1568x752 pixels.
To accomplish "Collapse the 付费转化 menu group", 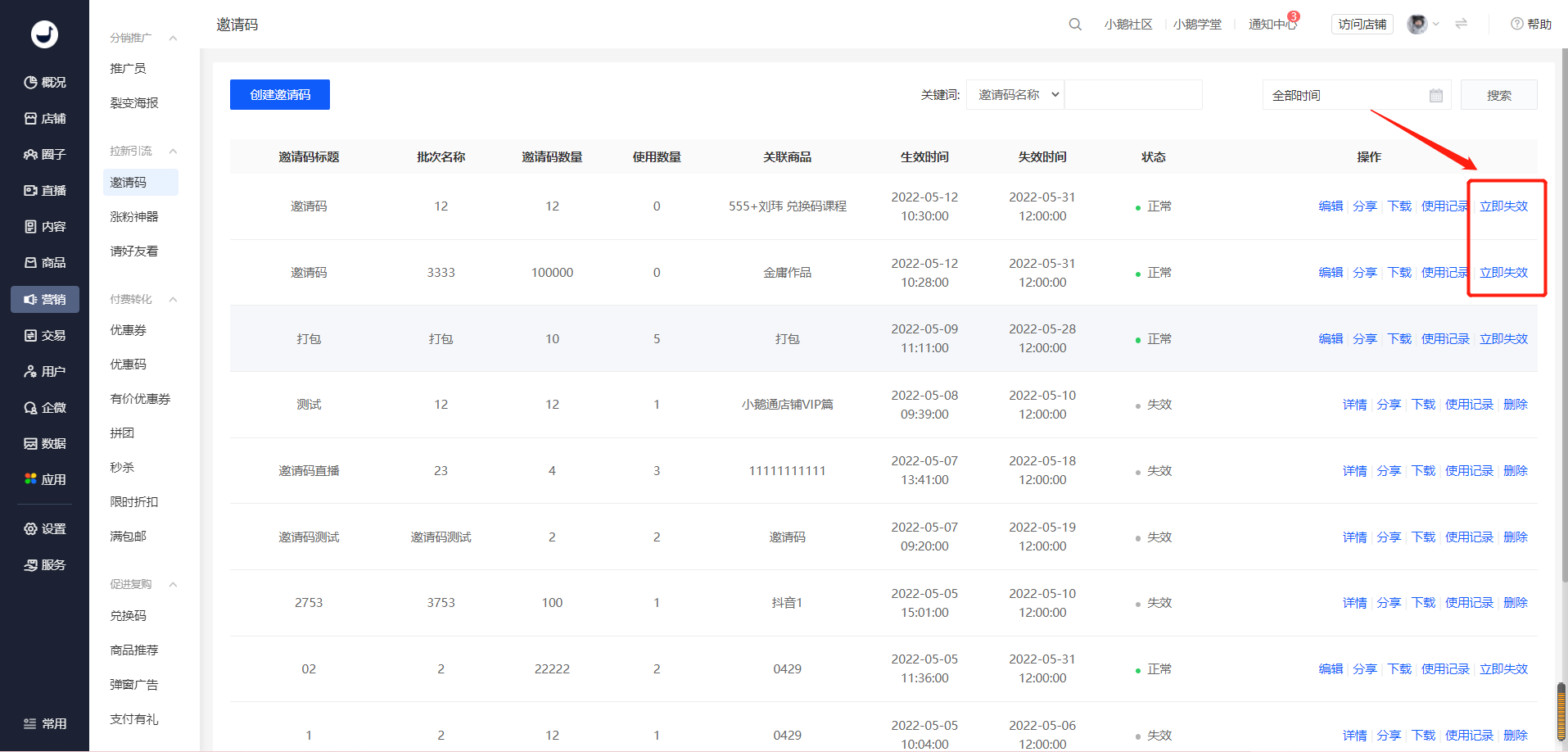I will (x=173, y=299).
